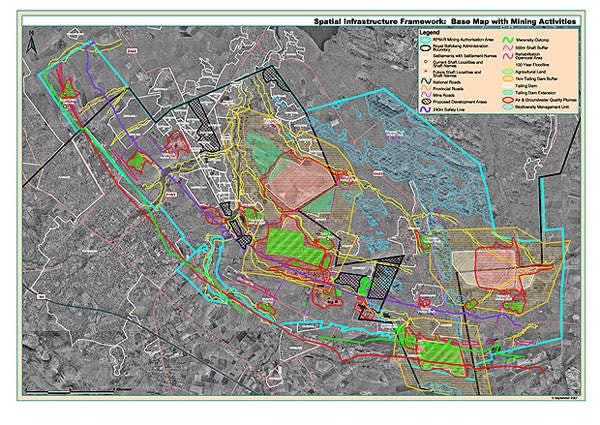Click the Biodiversity Management Unit legend symbol
The height and width of the screenshot is (425, 600).
click(x=508, y=107)
